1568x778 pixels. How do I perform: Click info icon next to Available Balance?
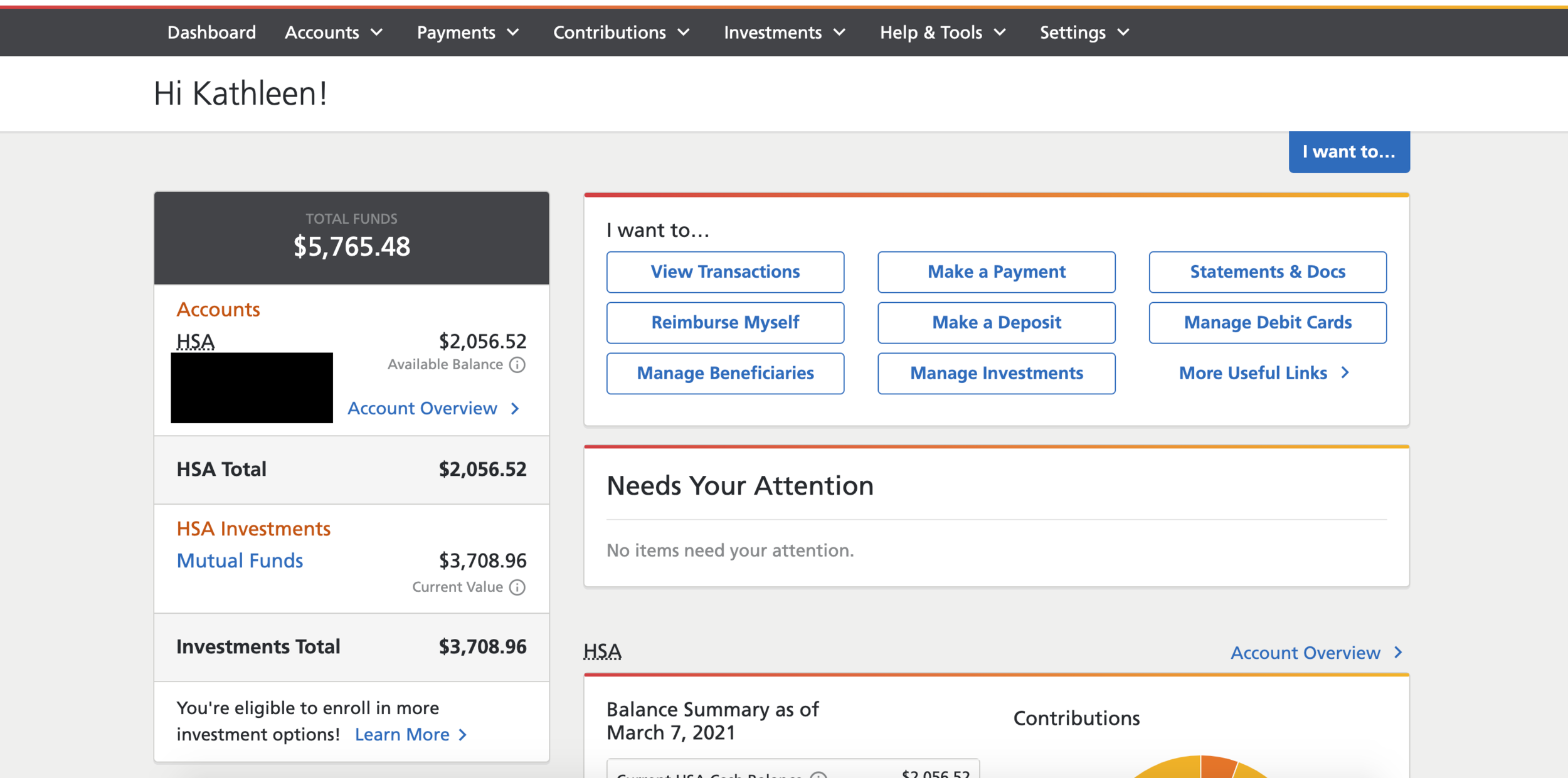pyautogui.click(x=517, y=365)
